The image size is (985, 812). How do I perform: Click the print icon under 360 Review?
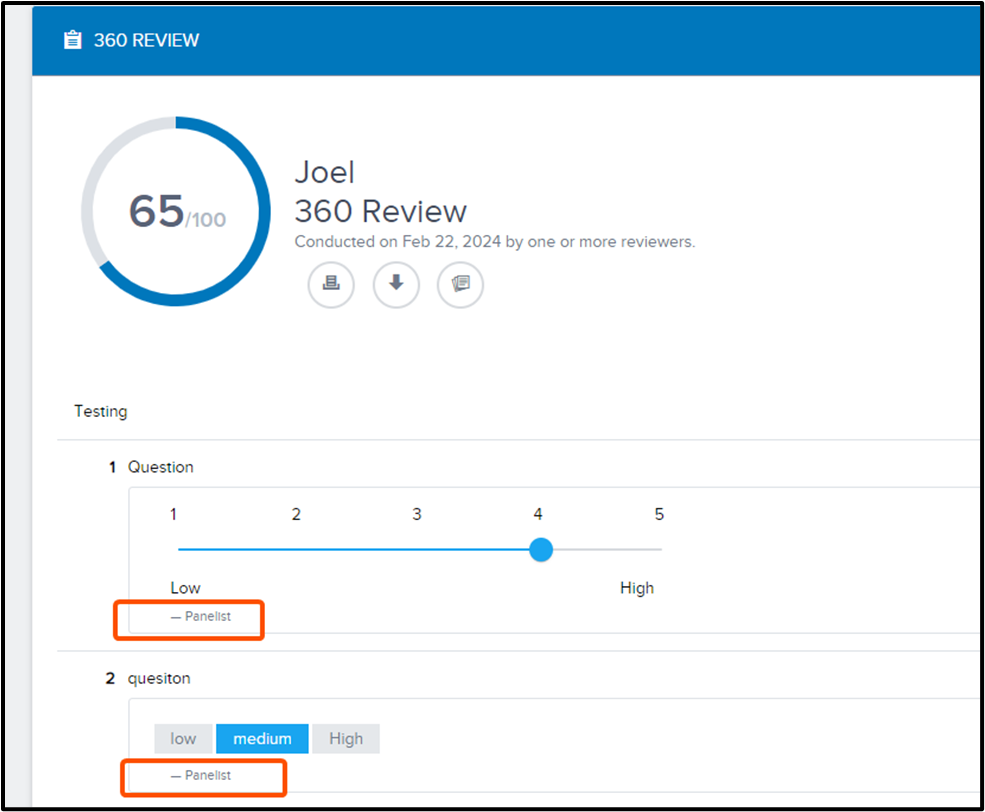(x=331, y=284)
